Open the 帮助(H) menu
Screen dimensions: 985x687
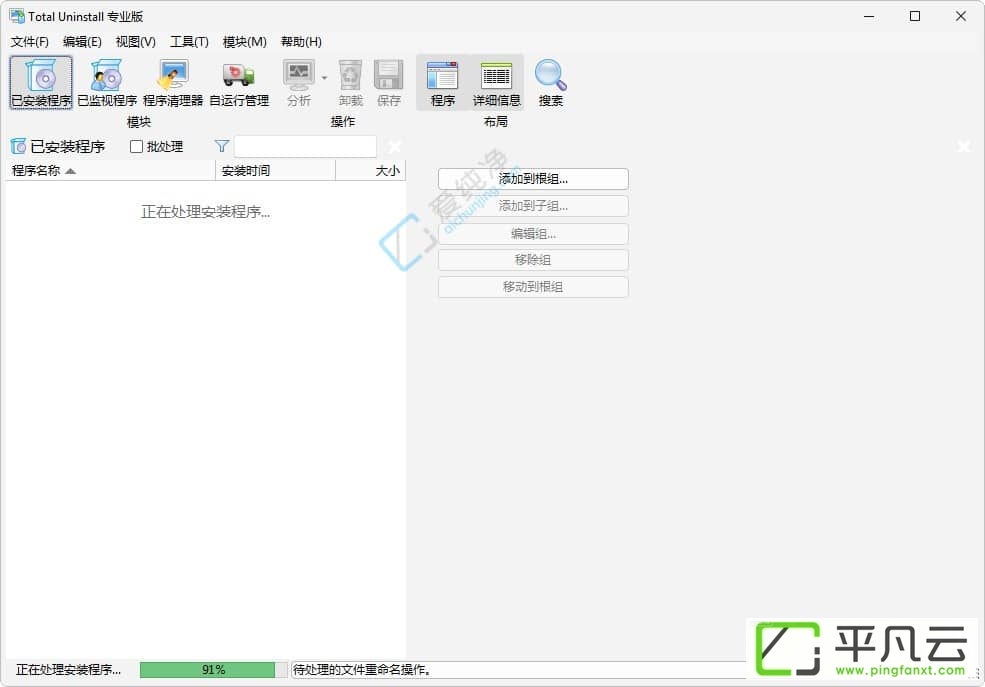[x=301, y=41]
